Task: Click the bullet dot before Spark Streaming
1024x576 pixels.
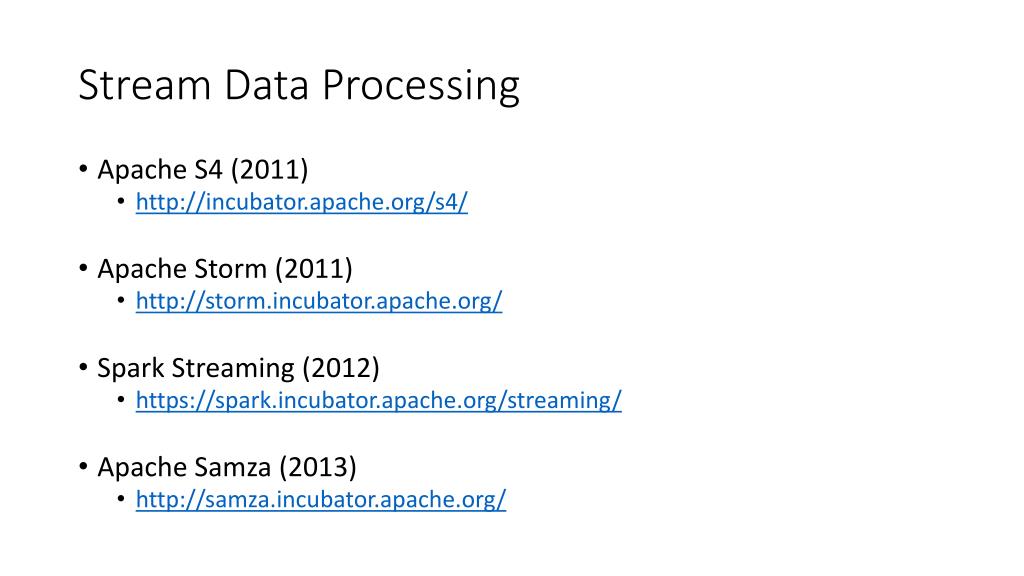Action: tap(83, 368)
